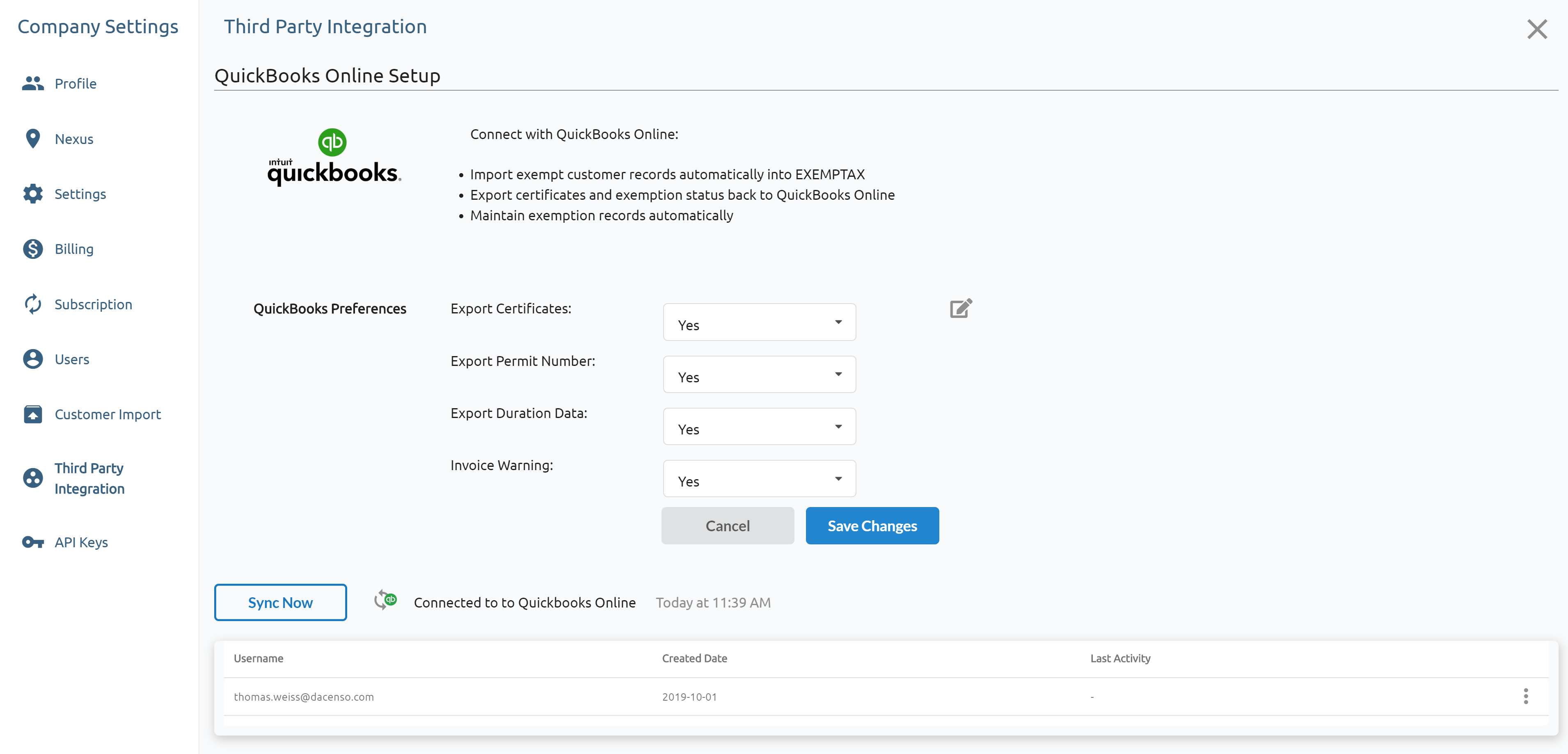The width and height of the screenshot is (1568, 754).
Task: Click the Billing dollar icon
Action: pyautogui.click(x=33, y=249)
